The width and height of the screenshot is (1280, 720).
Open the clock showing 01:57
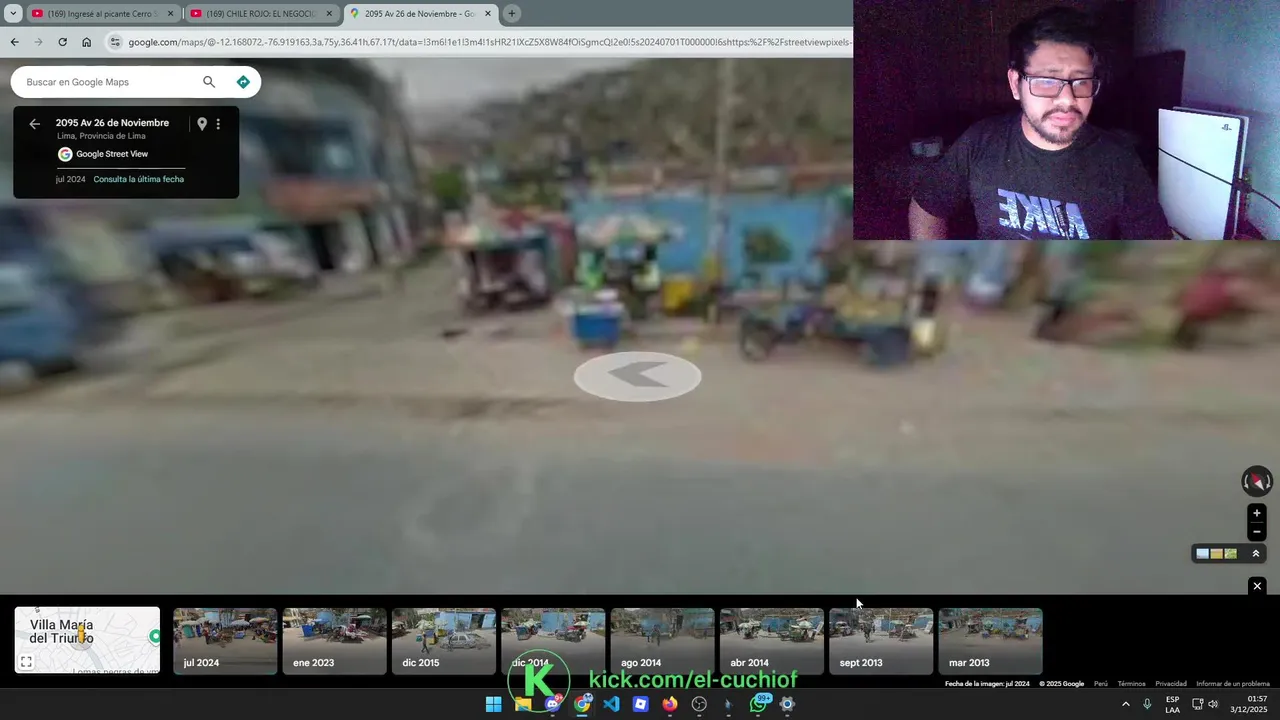click(1251, 704)
